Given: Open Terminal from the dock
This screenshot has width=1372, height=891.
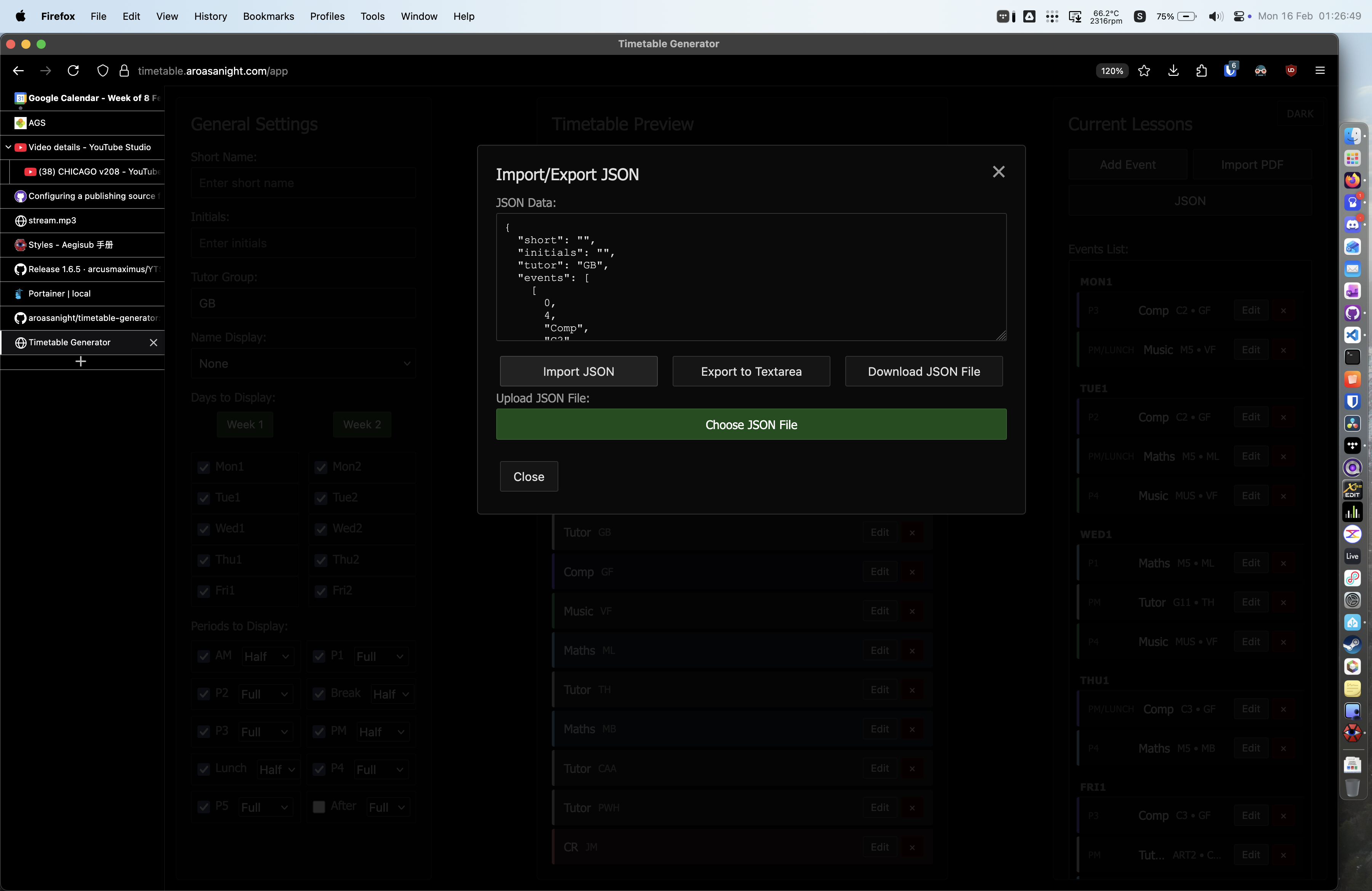Looking at the screenshot, I should (1353, 357).
